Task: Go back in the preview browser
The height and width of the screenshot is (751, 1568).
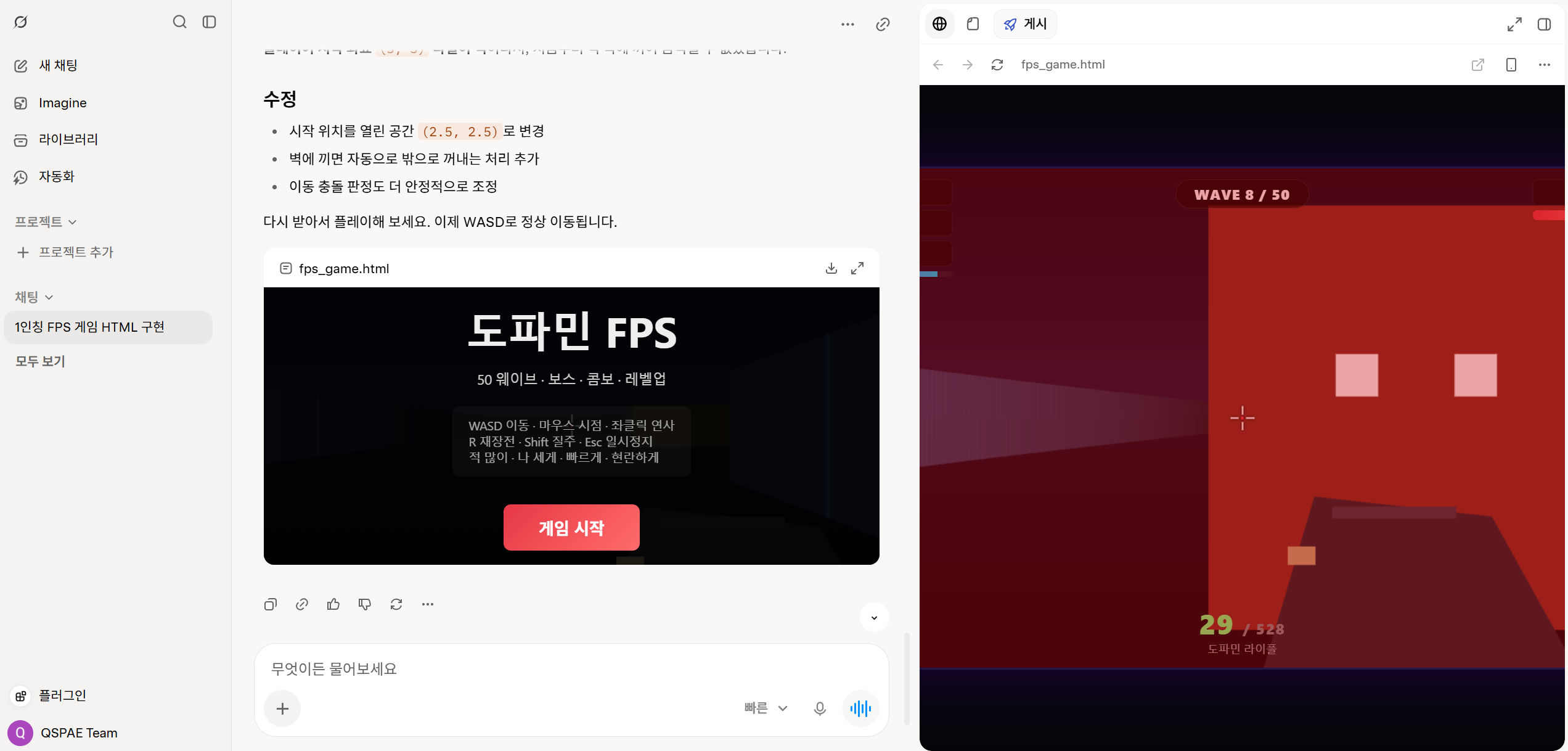Action: [x=938, y=65]
